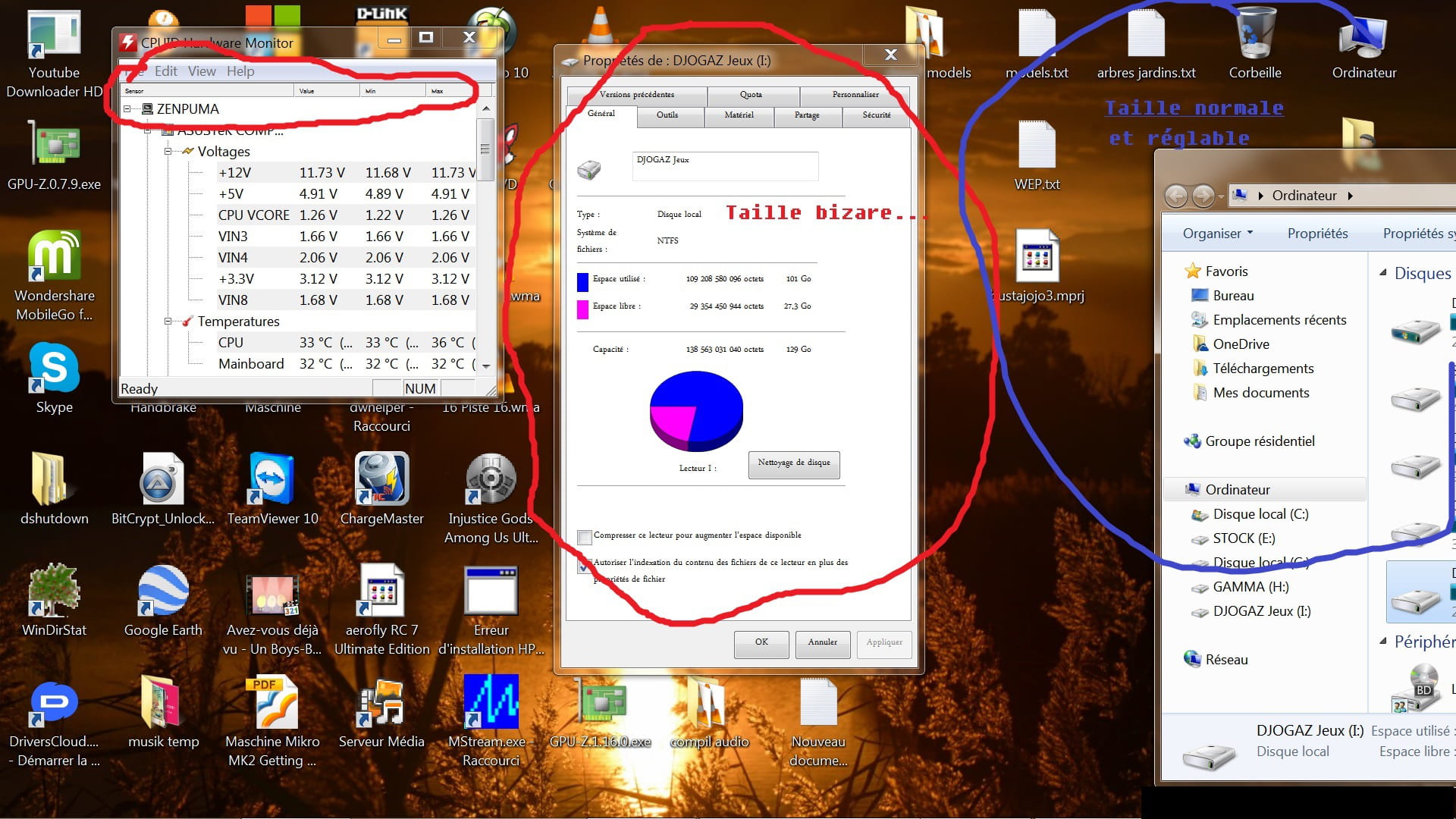This screenshot has height=819, width=1456.
Task: Open the Erreur d'installation HP icon
Action: click(x=491, y=610)
